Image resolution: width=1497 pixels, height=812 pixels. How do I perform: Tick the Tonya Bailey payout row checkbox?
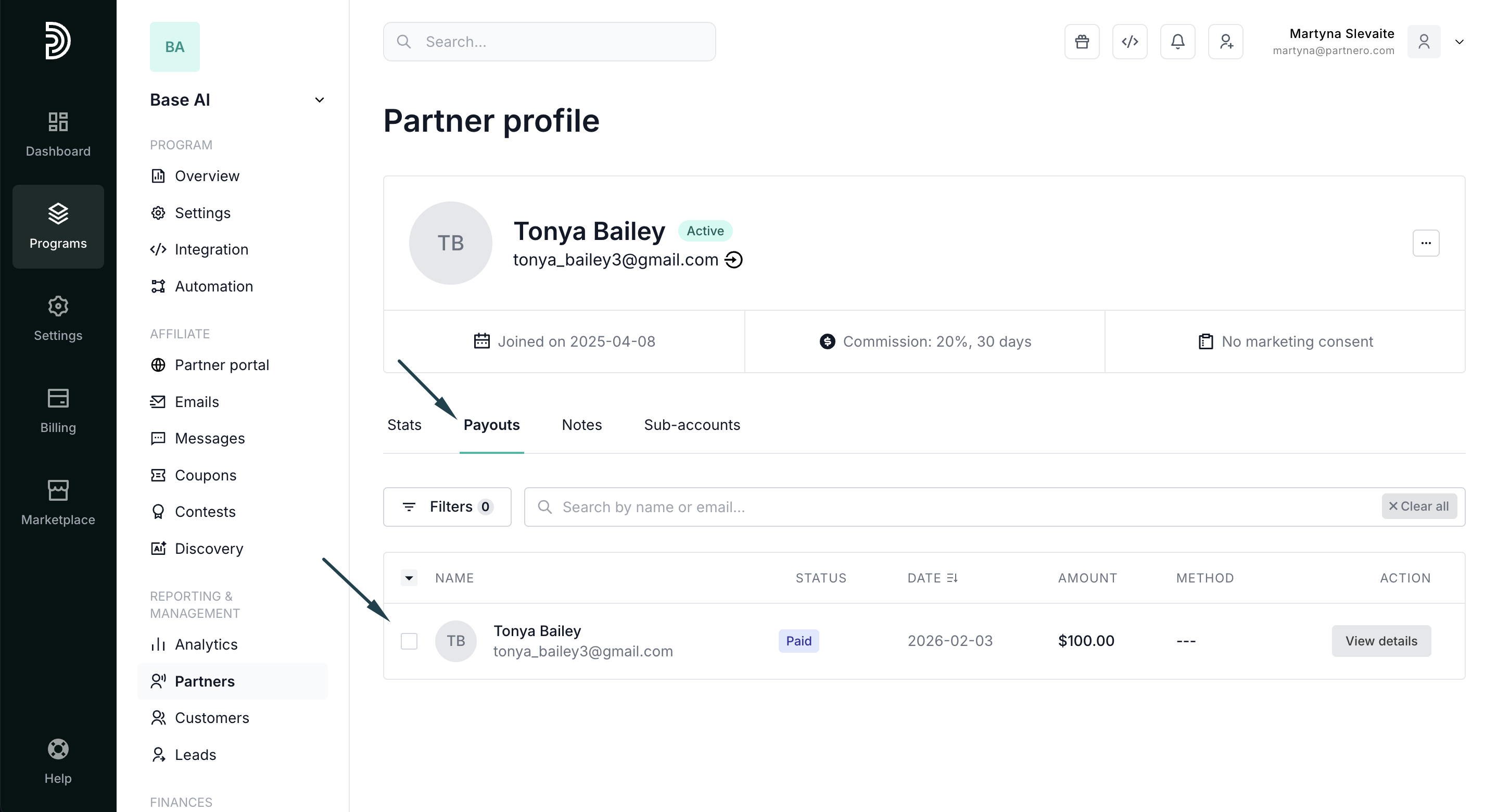409,641
